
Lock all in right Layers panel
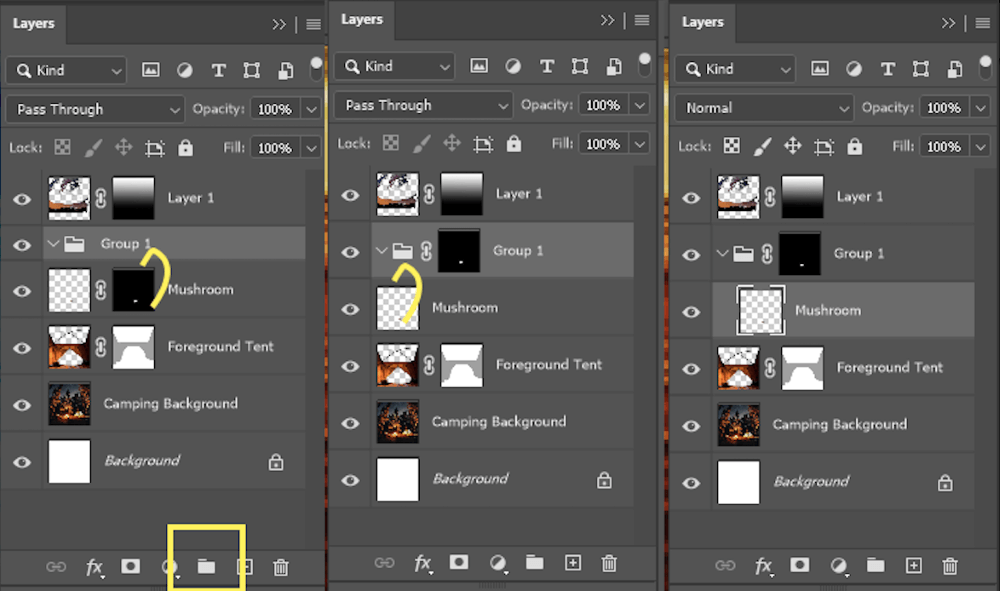pos(855,147)
